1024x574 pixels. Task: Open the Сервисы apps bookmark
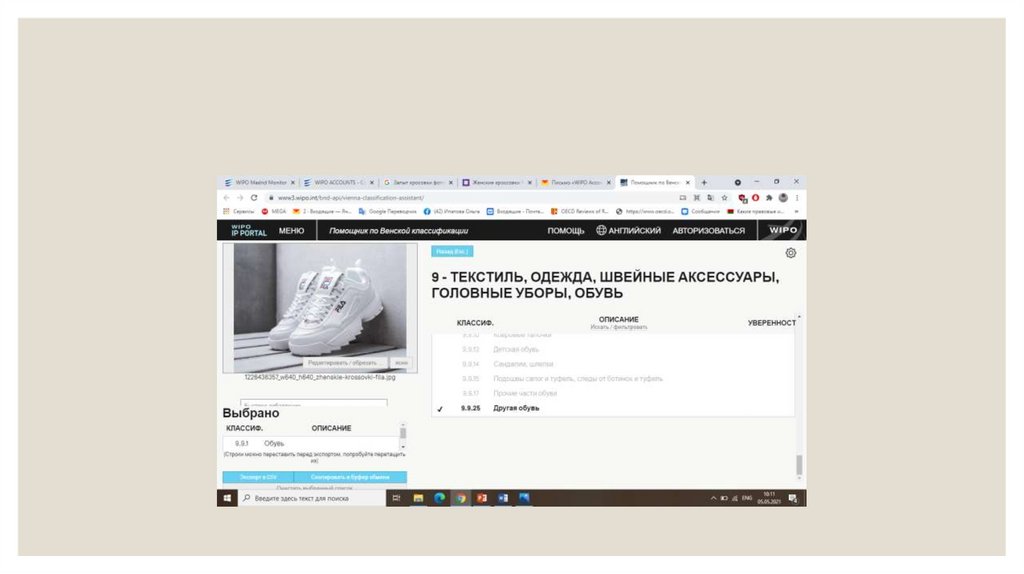click(x=239, y=212)
